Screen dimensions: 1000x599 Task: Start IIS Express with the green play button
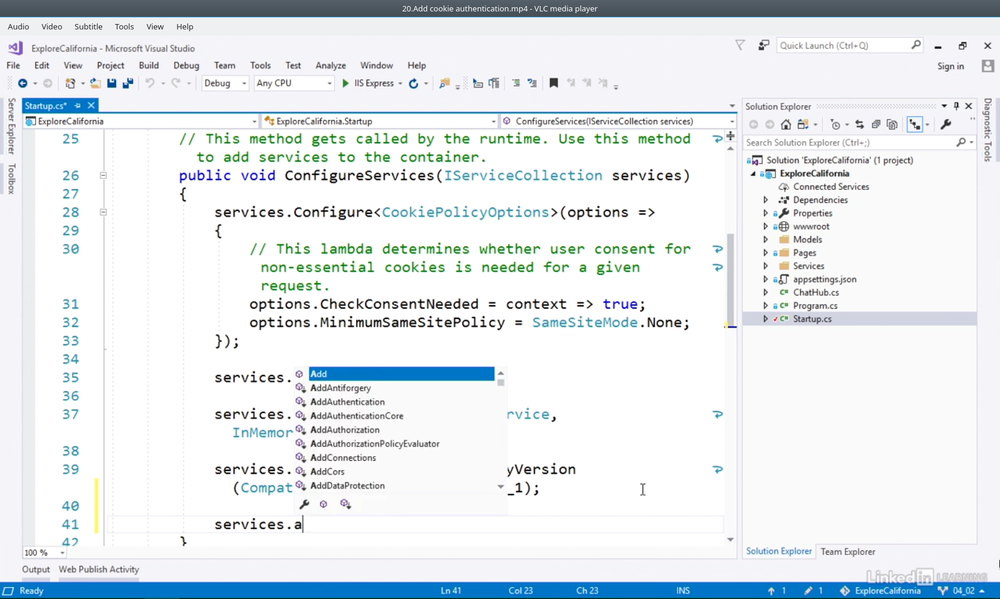[345, 84]
